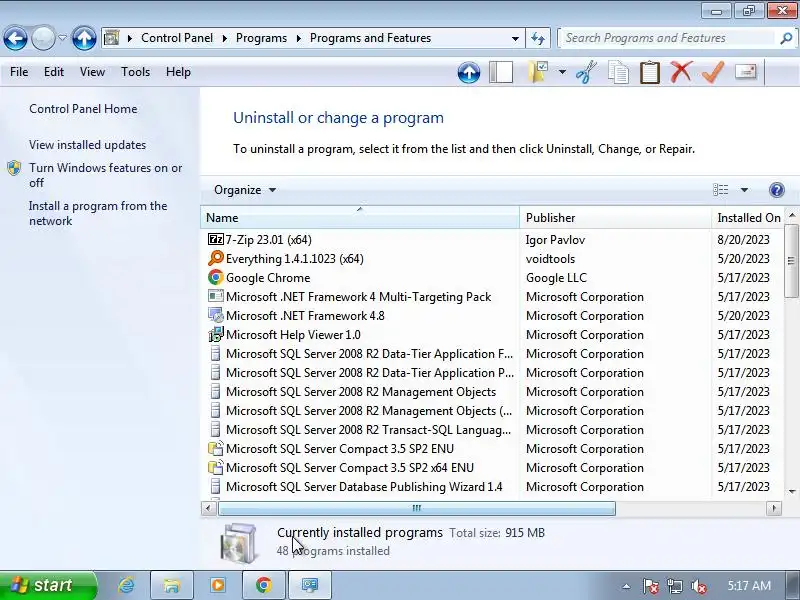Click the Forward navigation arrow
800x600 pixels.
[43, 38]
